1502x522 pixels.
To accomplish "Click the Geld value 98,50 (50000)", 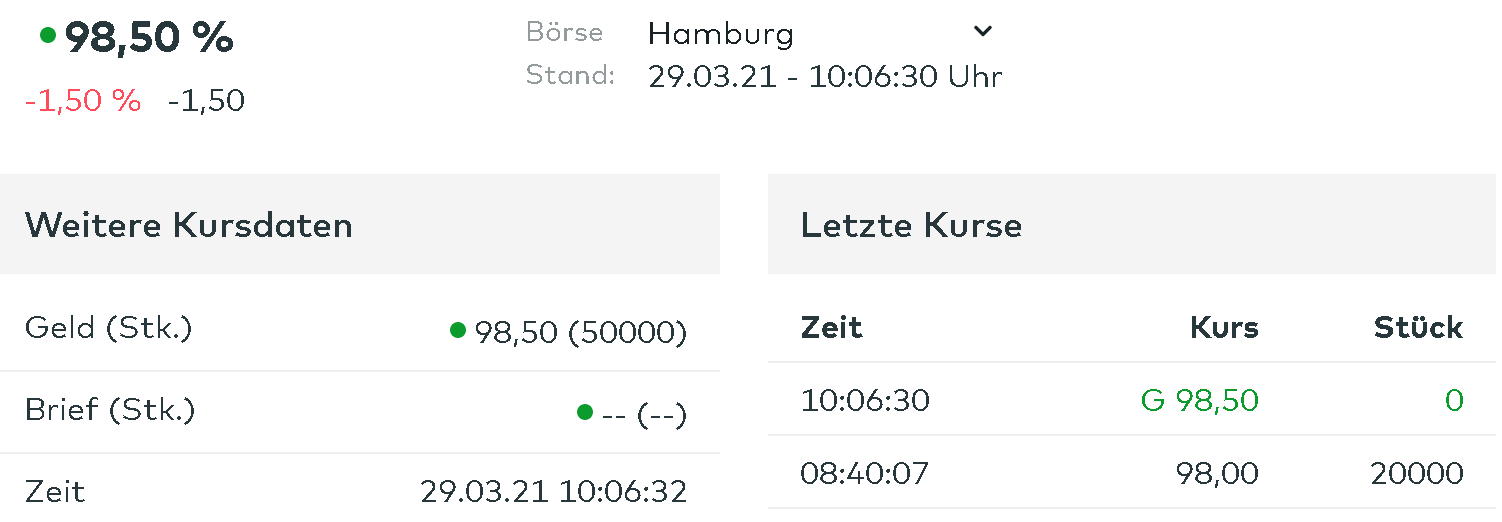I will tap(580, 332).
